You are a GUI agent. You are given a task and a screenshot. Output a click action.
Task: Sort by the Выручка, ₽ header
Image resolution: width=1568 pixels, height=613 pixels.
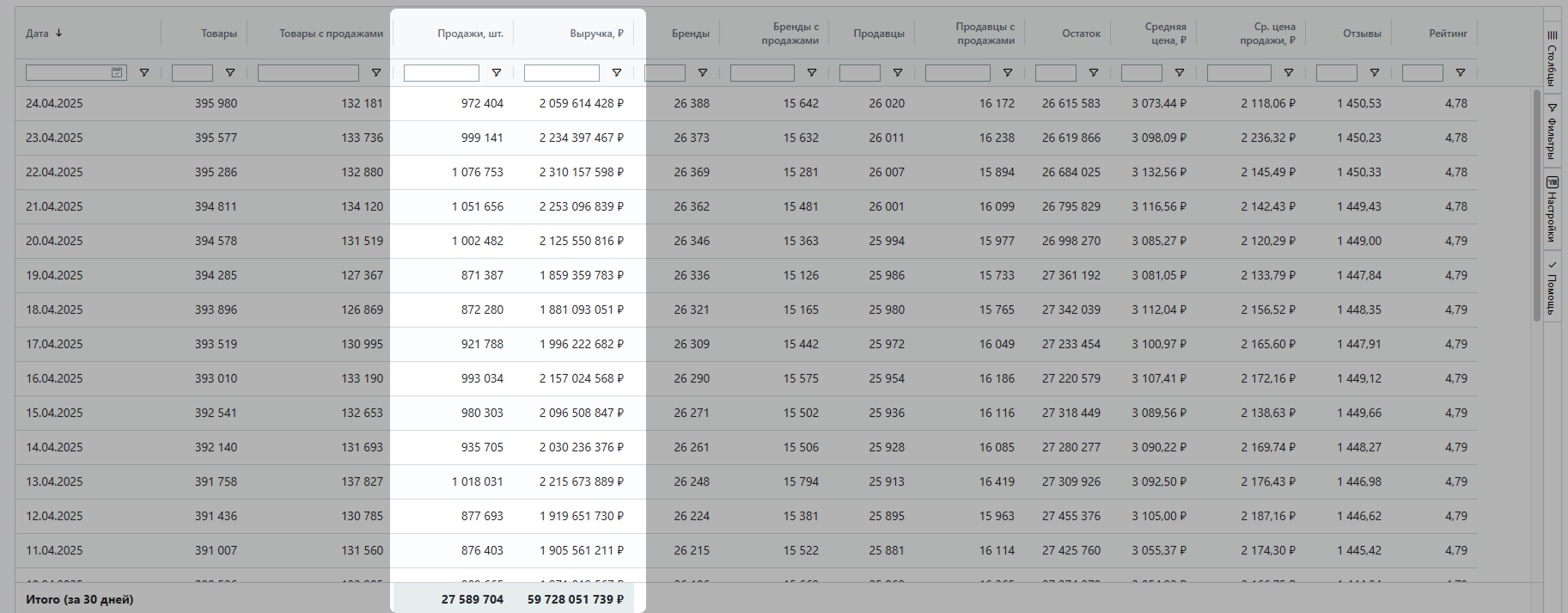[596, 34]
